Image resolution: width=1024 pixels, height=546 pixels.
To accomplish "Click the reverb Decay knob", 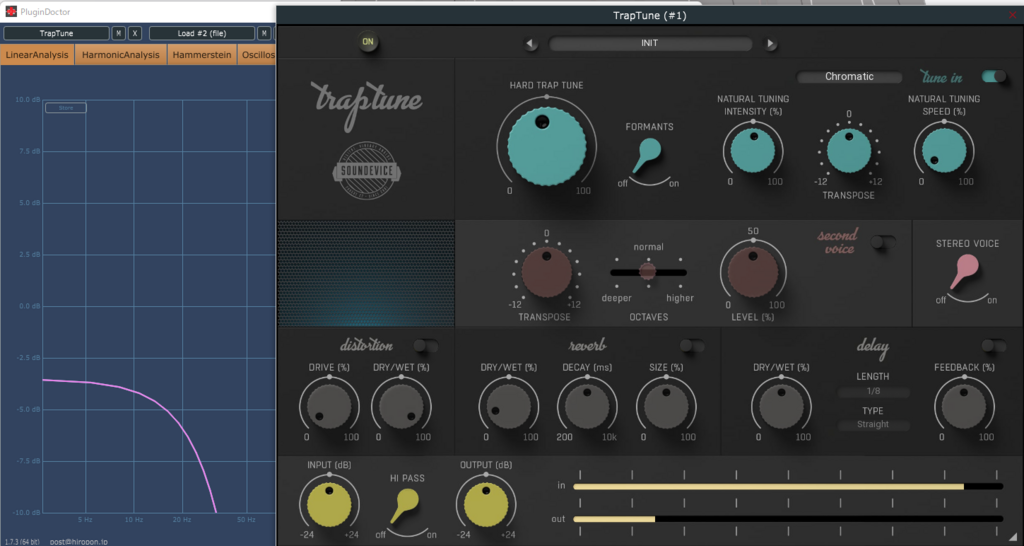I will 587,408.
